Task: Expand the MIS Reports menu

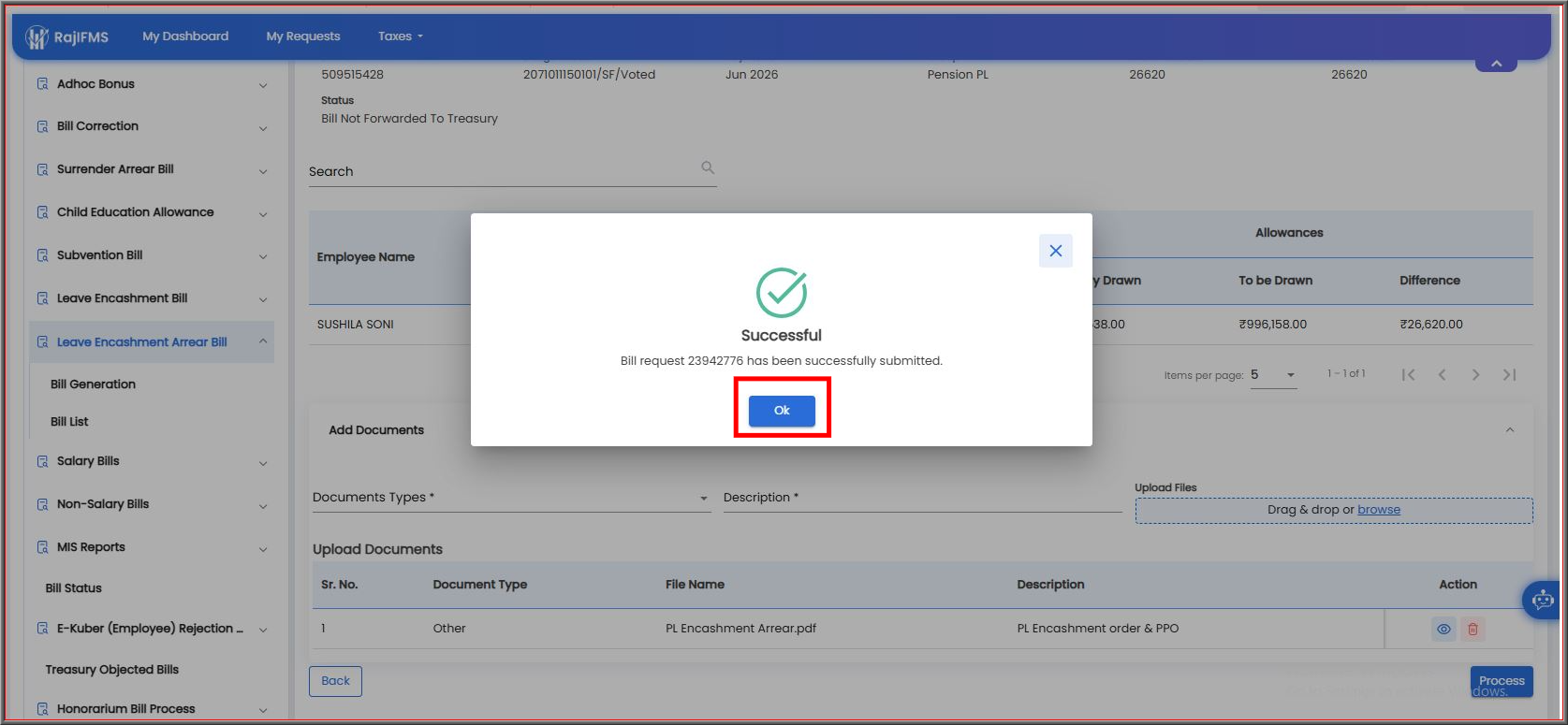Action: point(263,549)
